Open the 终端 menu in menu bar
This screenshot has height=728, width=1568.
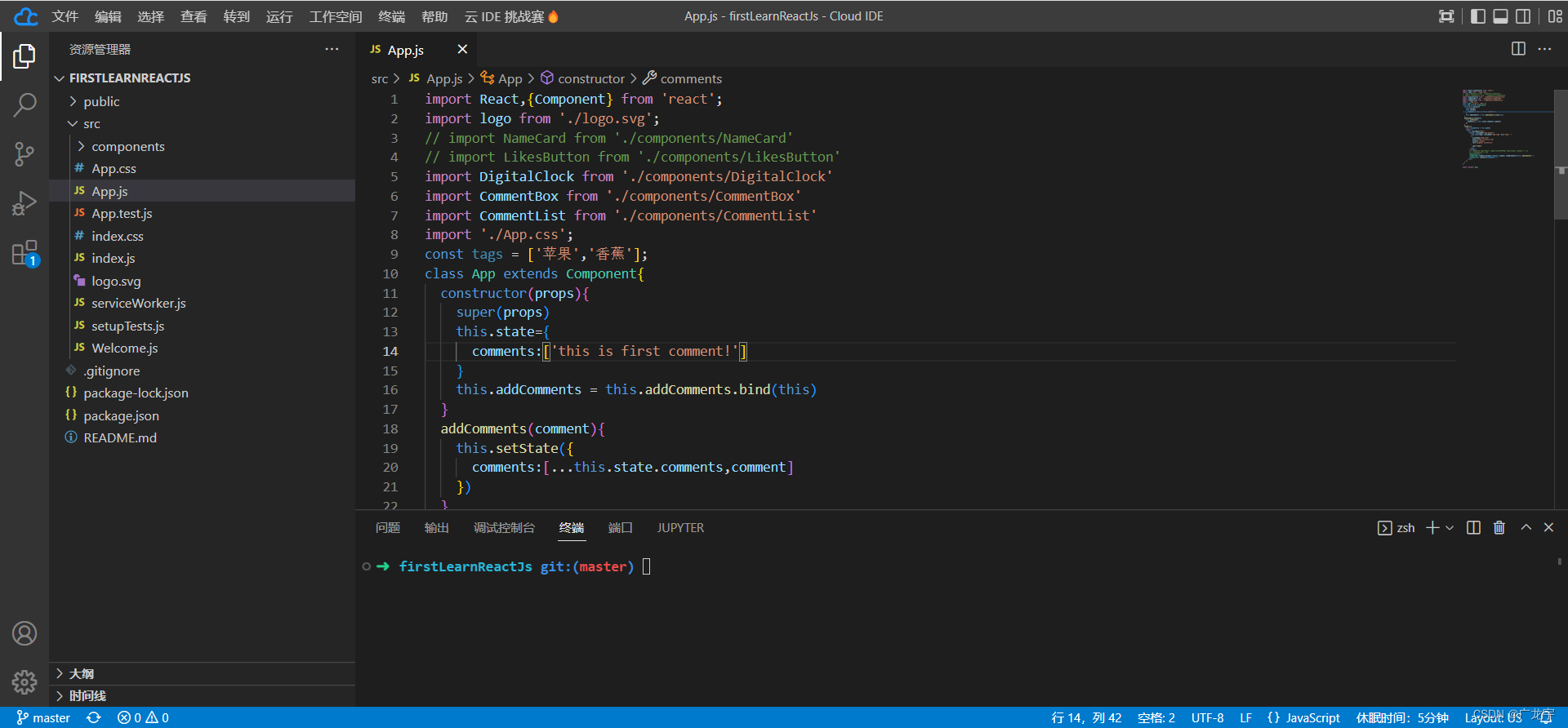[x=392, y=16]
